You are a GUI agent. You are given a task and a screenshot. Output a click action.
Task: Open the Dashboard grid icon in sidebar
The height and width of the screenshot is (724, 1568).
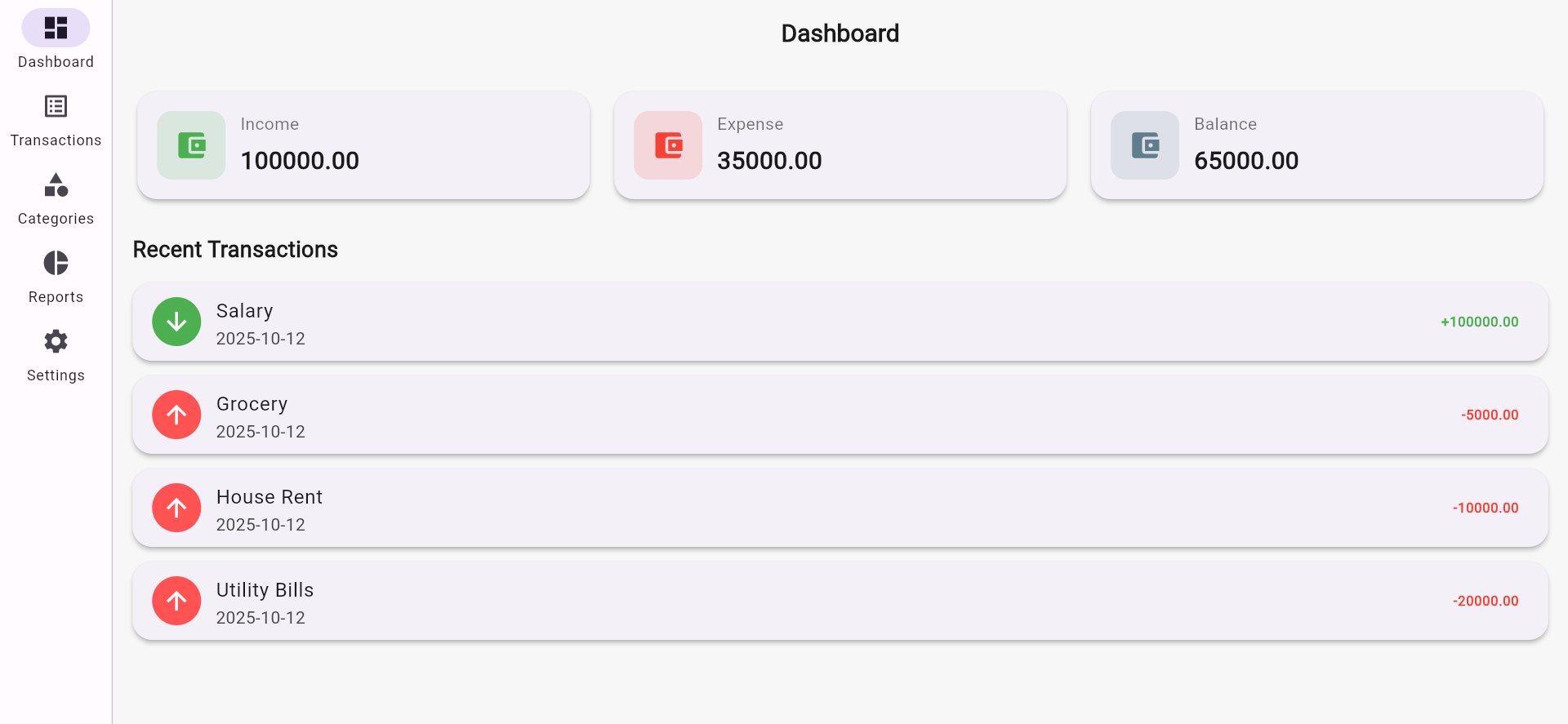[x=56, y=28]
